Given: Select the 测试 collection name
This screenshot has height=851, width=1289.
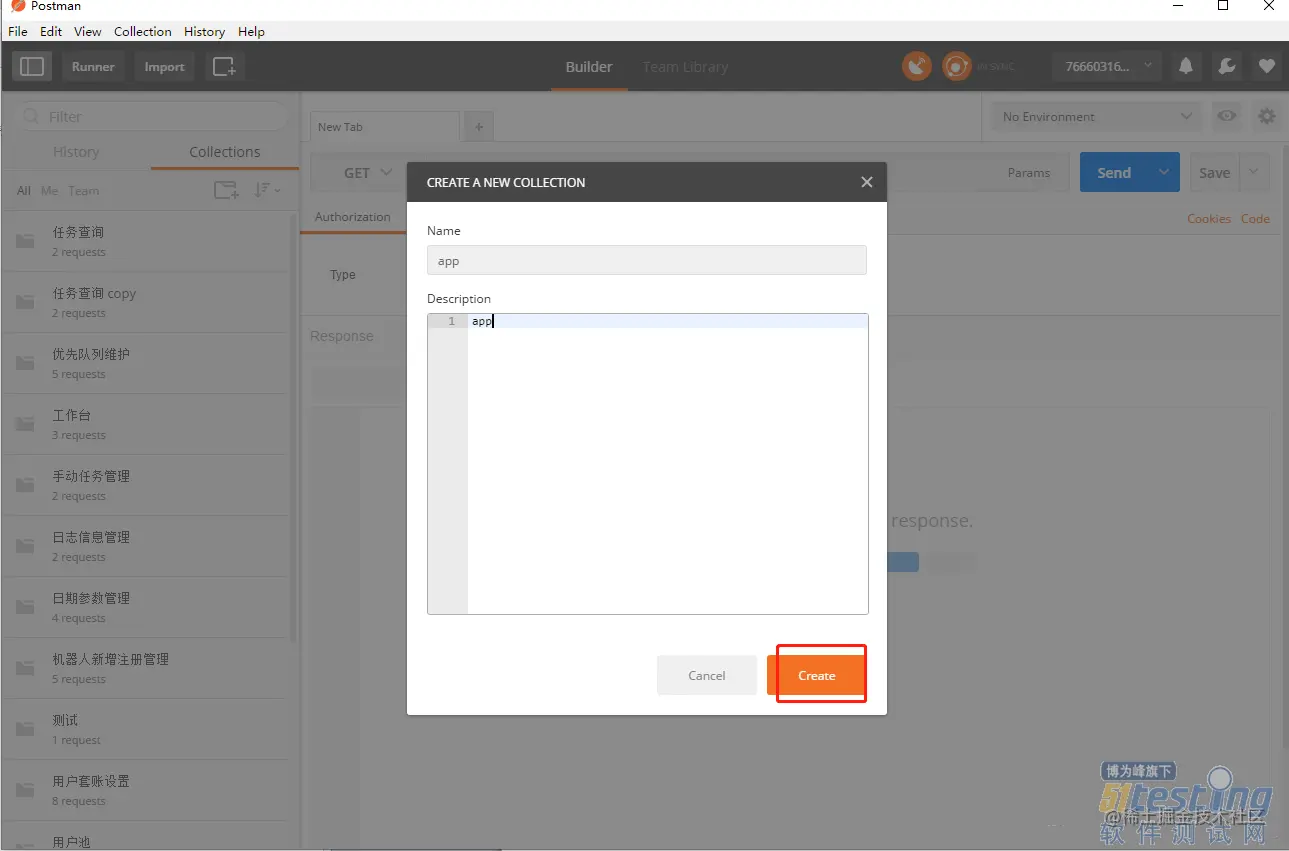Looking at the screenshot, I should [65, 720].
